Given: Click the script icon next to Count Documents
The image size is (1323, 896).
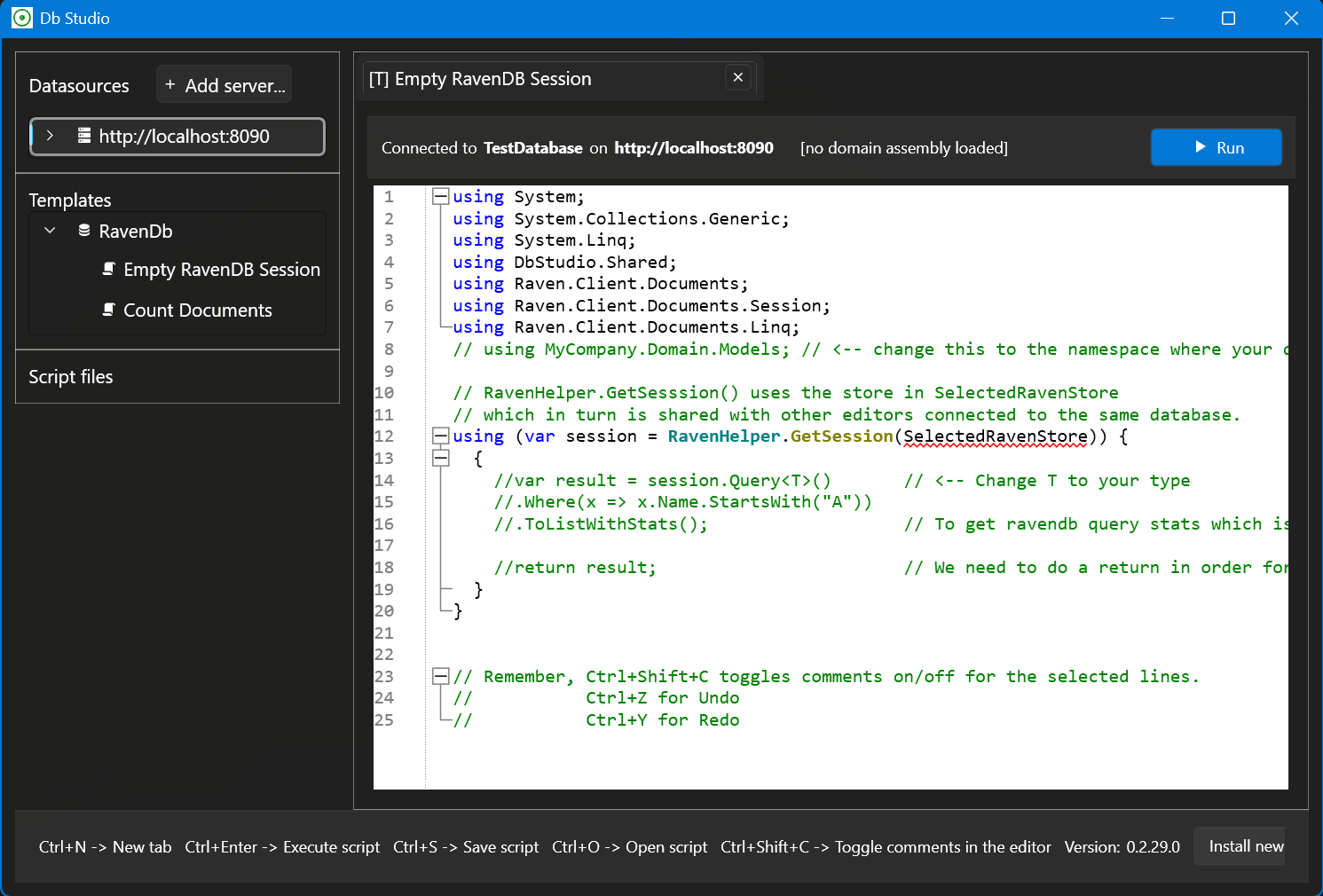Looking at the screenshot, I should click(x=108, y=310).
